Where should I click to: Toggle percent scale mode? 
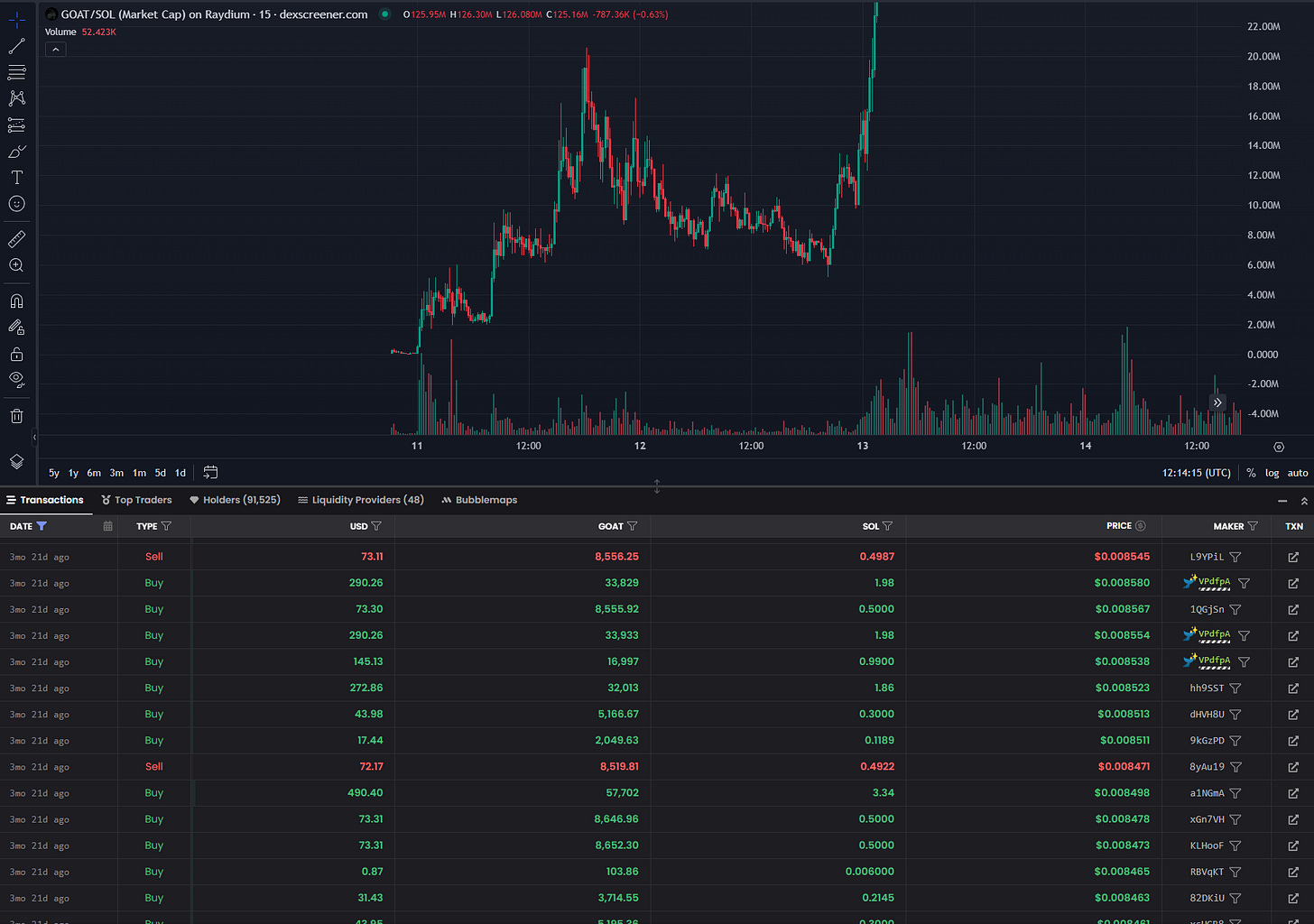1251,473
